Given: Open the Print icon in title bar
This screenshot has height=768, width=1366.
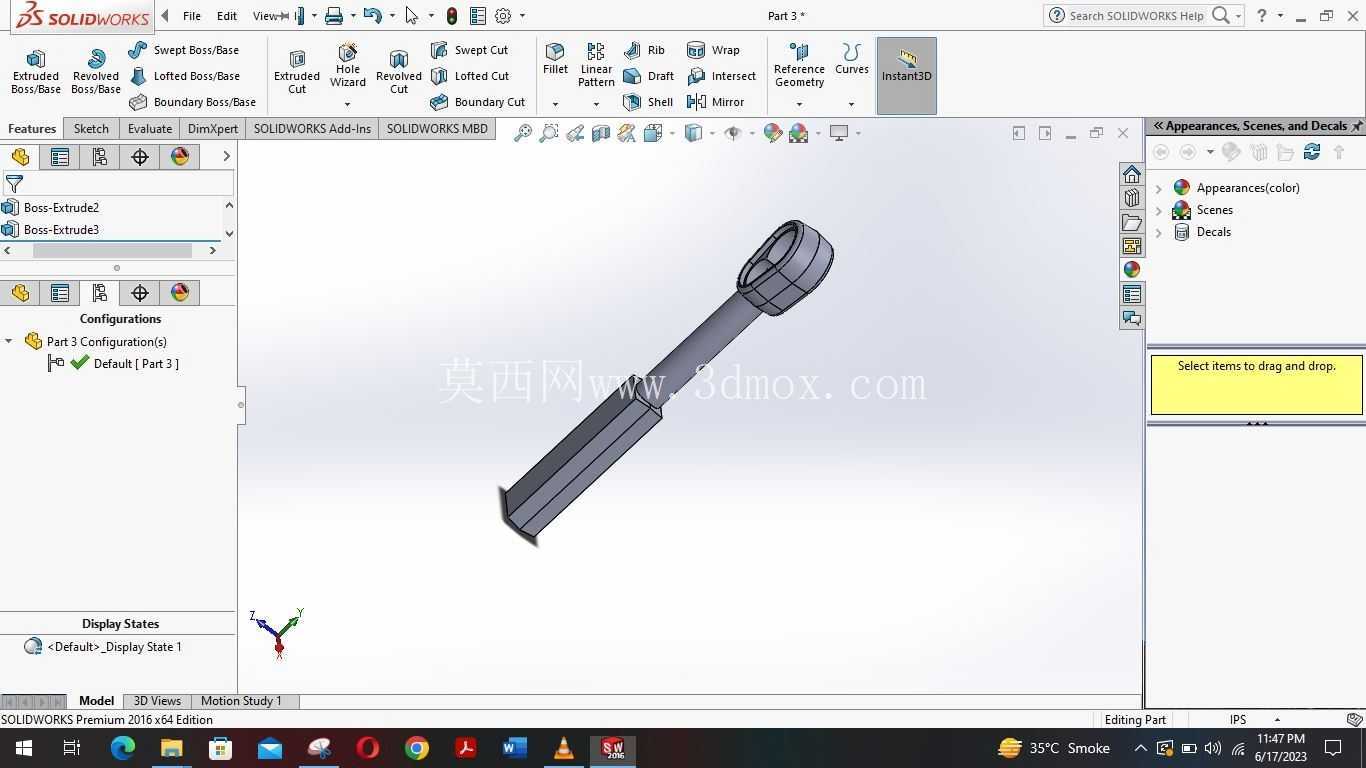Looking at the screenshot, I should point(334,16).
